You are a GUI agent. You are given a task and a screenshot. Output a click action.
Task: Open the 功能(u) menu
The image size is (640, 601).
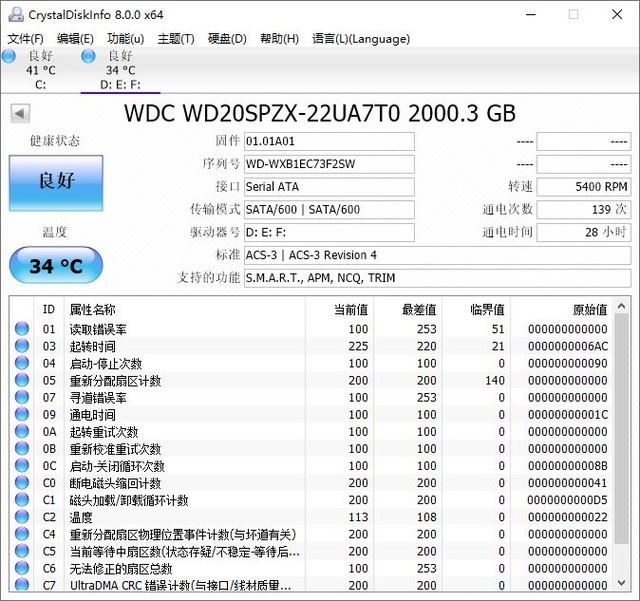point(126,39)
